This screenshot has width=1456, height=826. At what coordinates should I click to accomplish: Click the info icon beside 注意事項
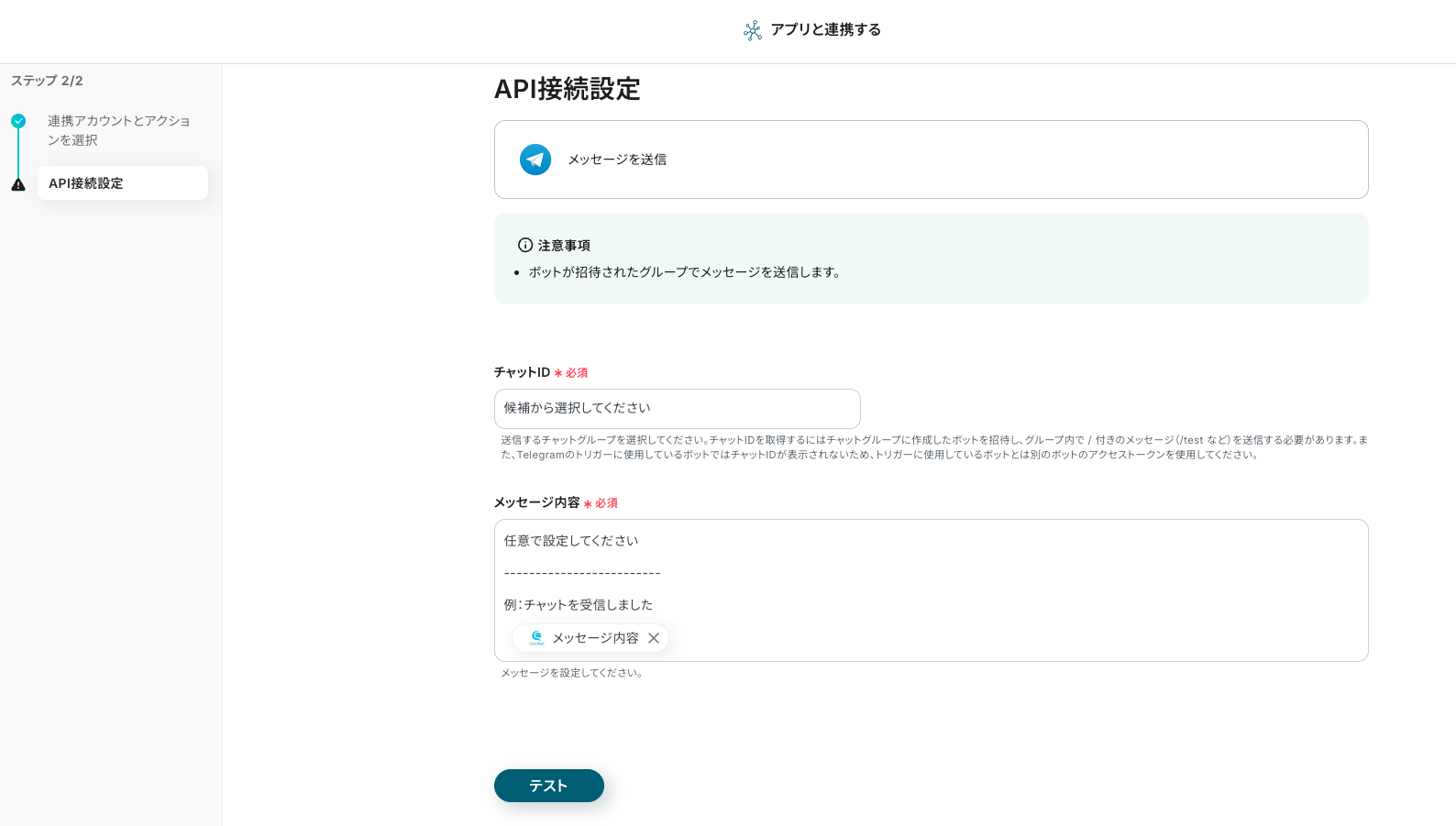525,246
